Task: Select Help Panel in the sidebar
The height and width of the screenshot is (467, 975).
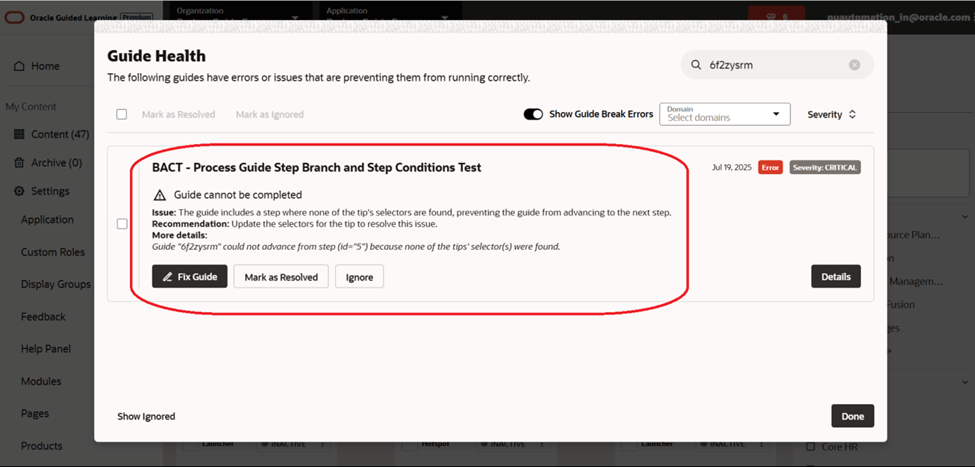Action: tap(45, 349)
